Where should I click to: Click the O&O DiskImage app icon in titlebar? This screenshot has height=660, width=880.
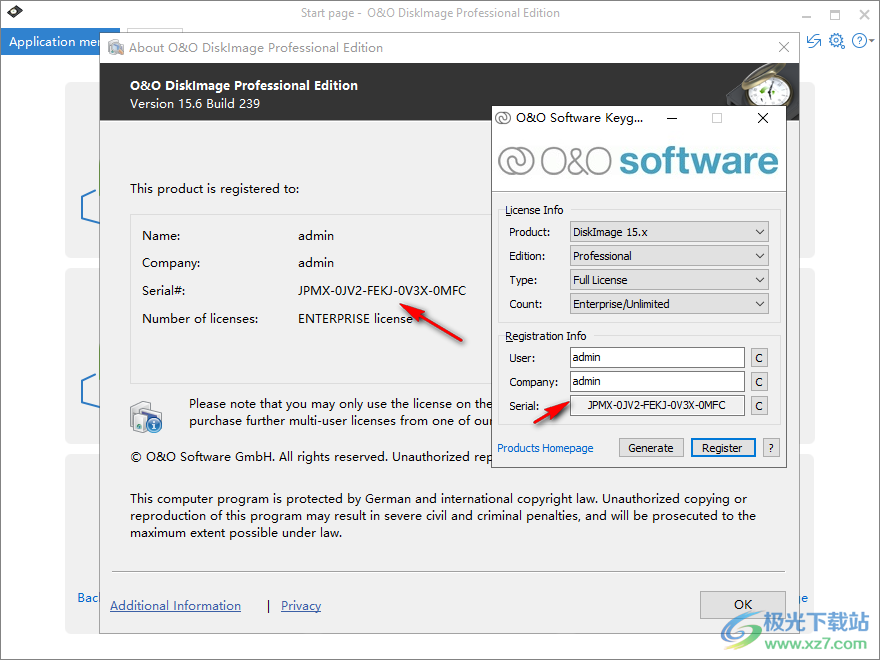tap(14, 12)
